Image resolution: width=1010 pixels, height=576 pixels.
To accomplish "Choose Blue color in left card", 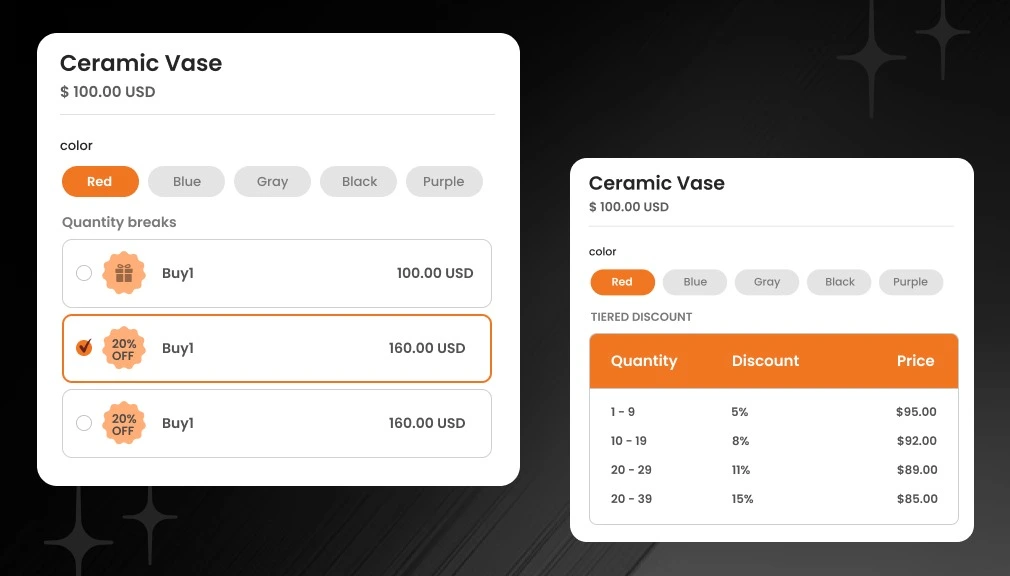I will 186,181.
